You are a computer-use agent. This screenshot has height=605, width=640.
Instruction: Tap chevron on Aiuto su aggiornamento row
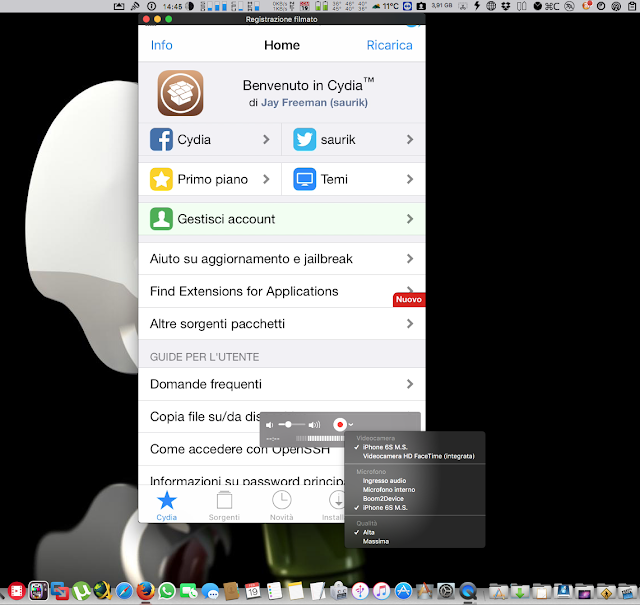coord(410,258)
